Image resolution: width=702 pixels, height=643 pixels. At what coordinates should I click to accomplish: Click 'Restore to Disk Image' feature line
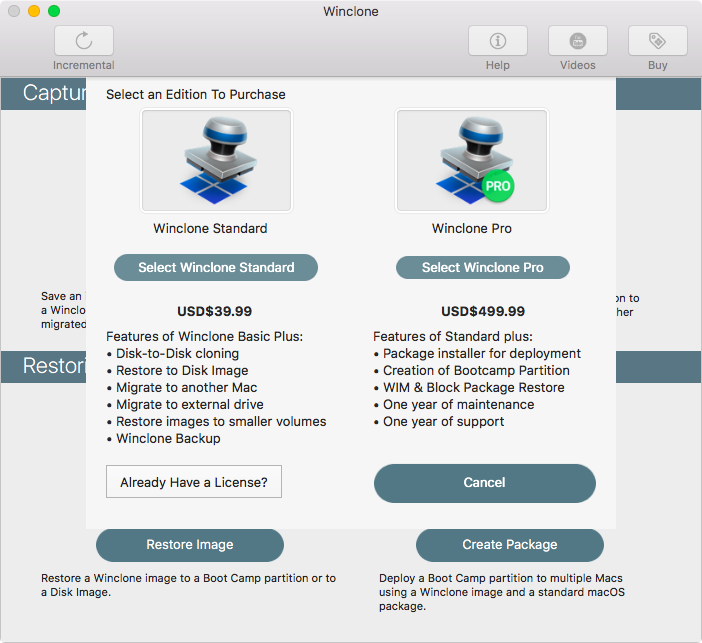click(x=182, y=371)
